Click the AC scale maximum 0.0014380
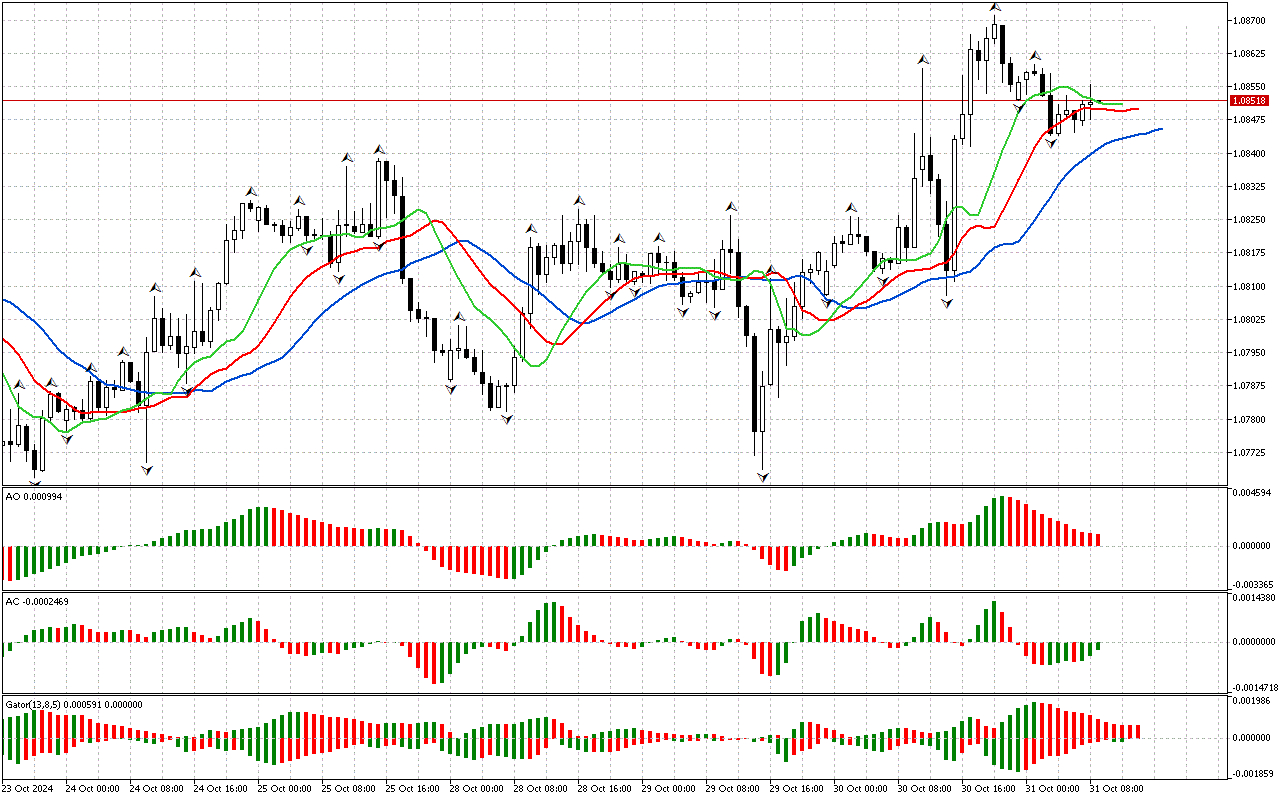This screenshot has width=1280, height=800. [1254, 597]
